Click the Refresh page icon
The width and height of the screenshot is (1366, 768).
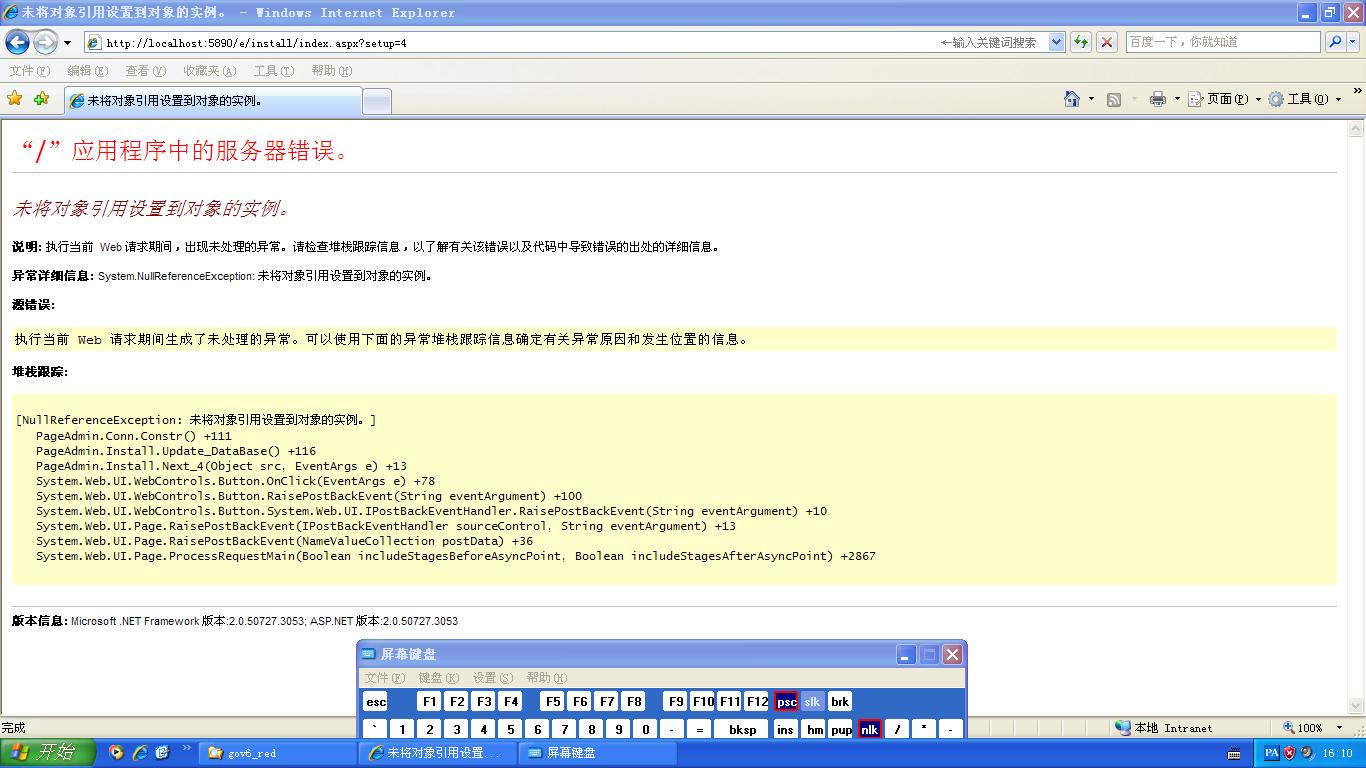(x=1080, y=42)
